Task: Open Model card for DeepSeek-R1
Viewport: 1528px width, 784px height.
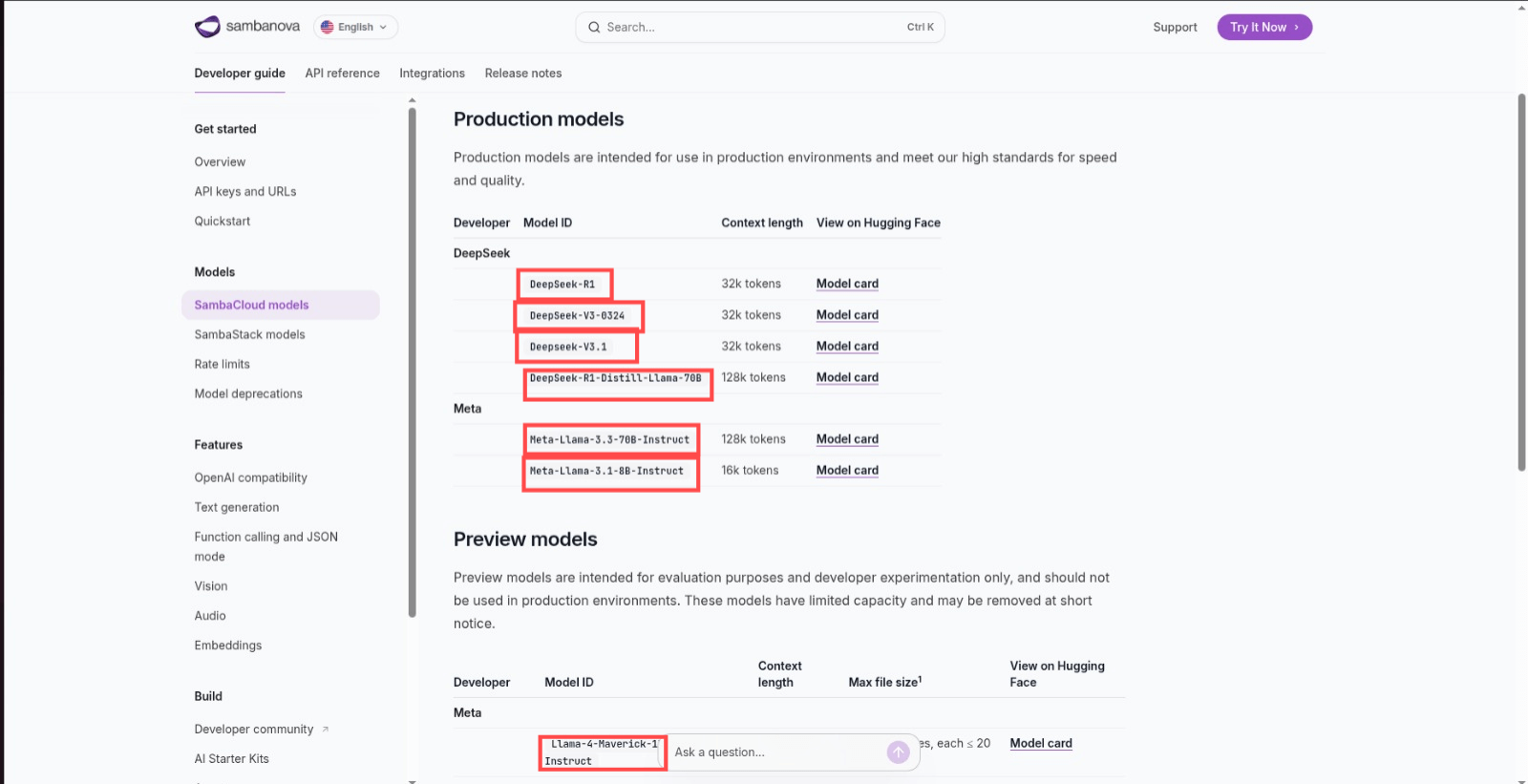Action: 847,284
